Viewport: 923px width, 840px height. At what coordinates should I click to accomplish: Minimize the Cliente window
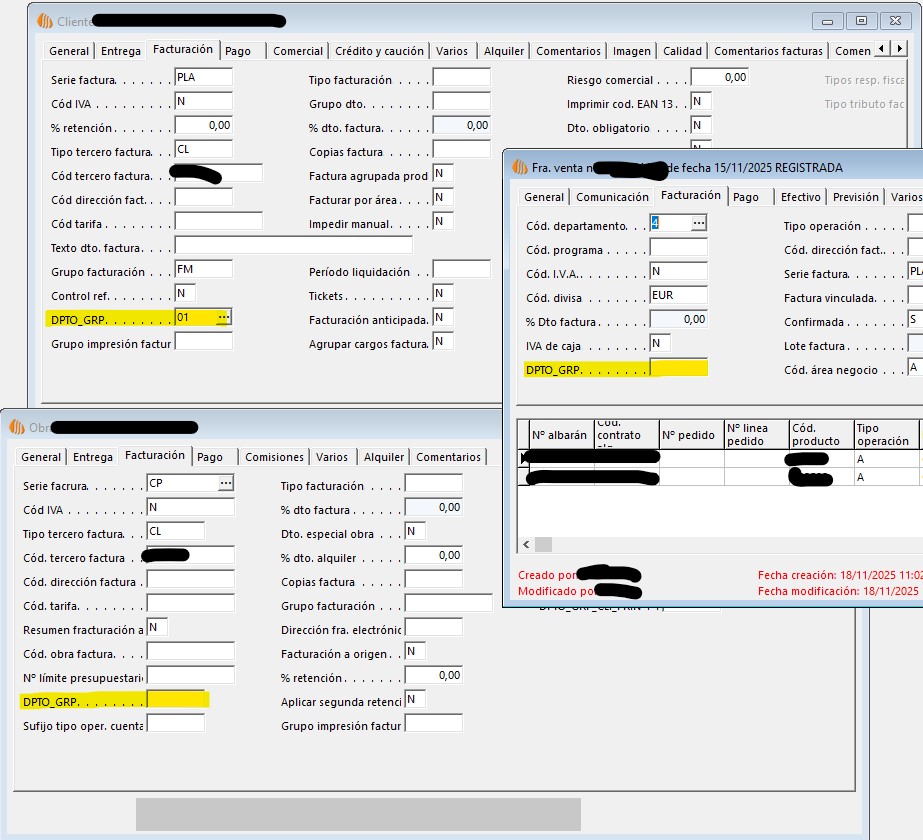point(827,20)
